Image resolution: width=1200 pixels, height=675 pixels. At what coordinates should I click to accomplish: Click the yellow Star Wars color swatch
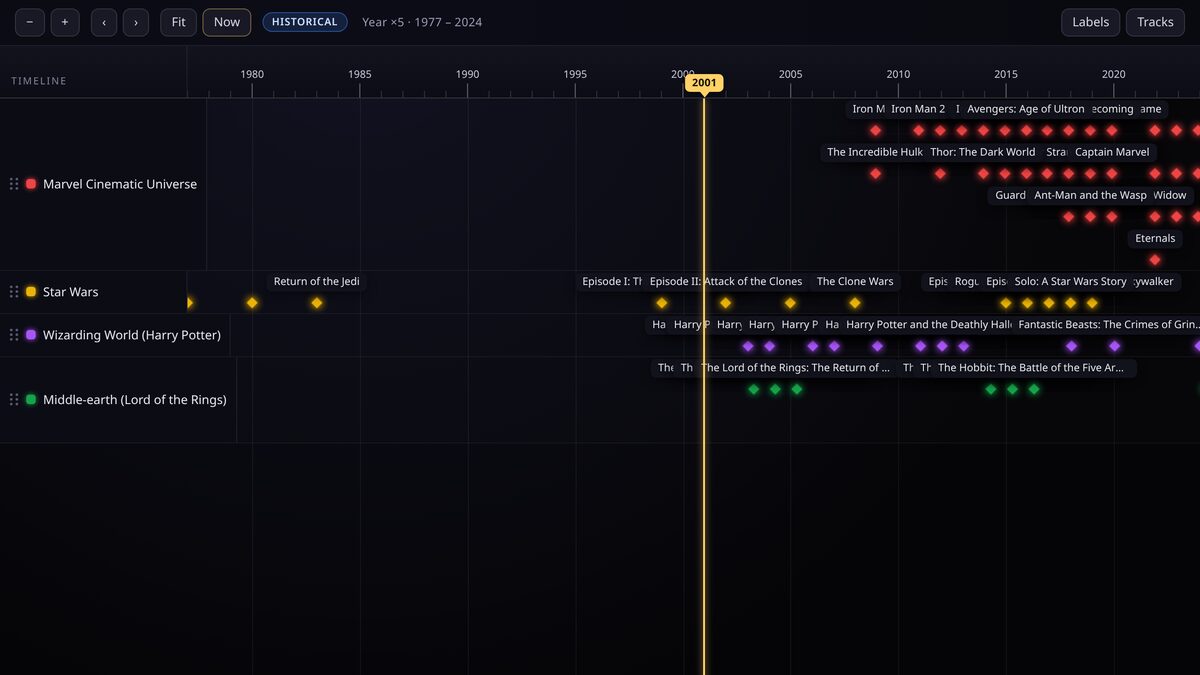tap(31, 292)
